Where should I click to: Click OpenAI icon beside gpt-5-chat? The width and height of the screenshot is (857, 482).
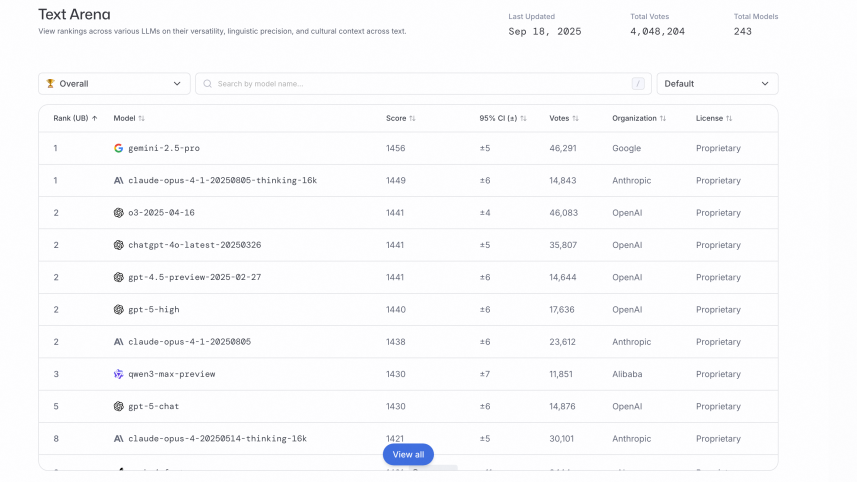[x=118, y=406]
